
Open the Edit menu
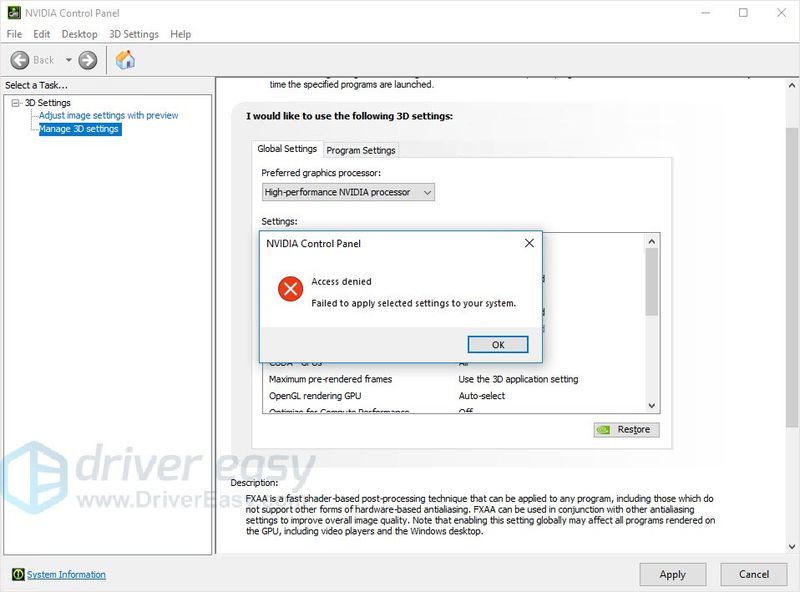[41, 34]
